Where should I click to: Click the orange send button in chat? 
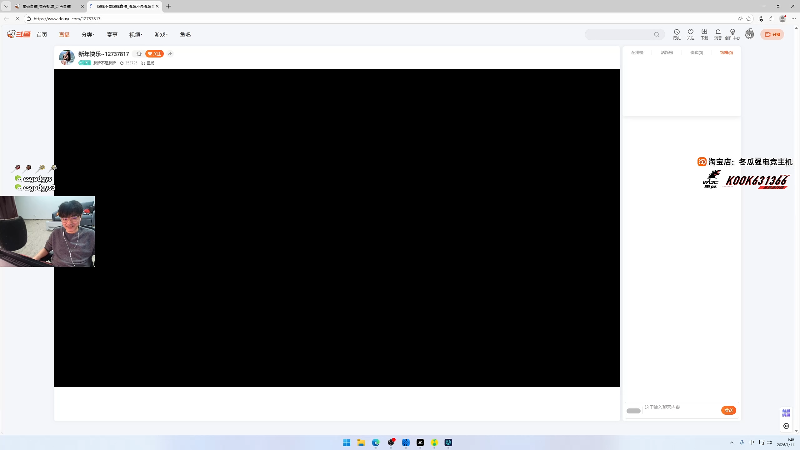[x=728, y=410]
